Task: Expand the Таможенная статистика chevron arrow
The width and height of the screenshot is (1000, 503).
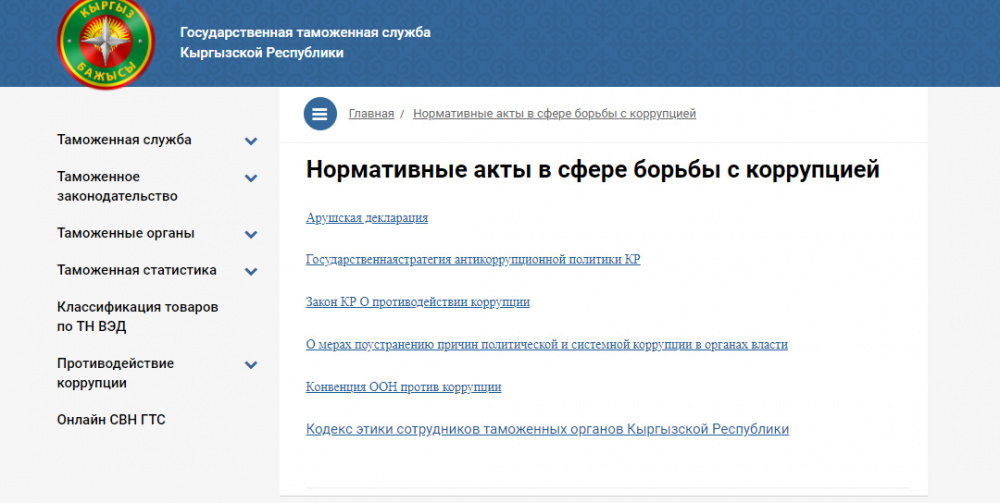Action: click(251, 271)
